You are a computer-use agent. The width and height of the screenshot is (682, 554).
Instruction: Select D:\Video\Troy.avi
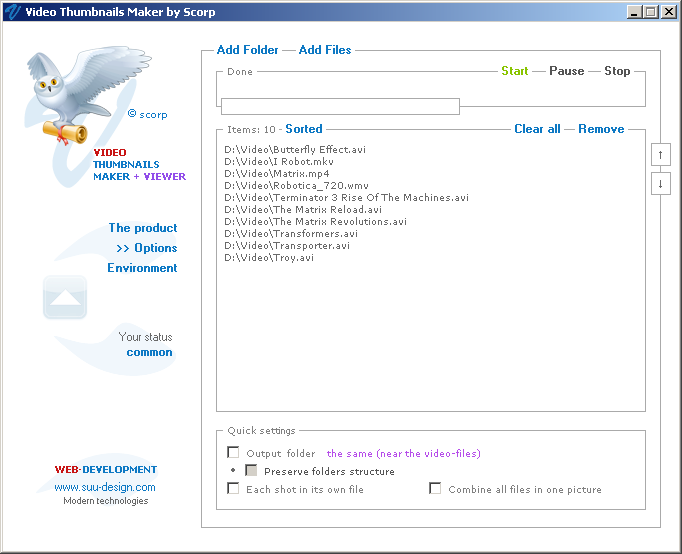[x=269, y=258]
